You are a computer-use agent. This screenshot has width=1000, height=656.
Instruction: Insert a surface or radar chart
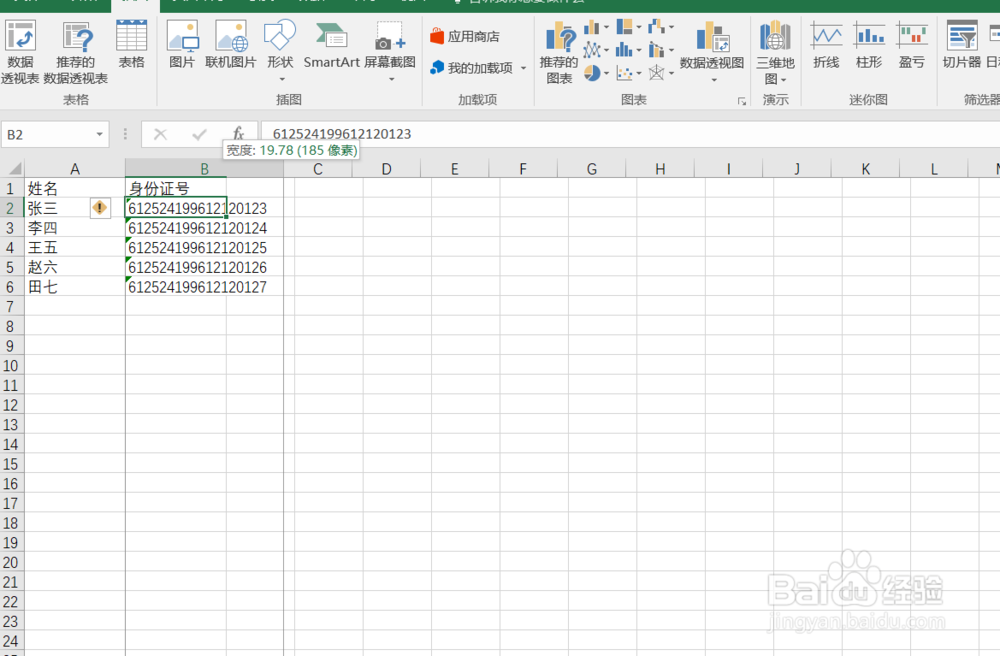(x=661, y=73)
